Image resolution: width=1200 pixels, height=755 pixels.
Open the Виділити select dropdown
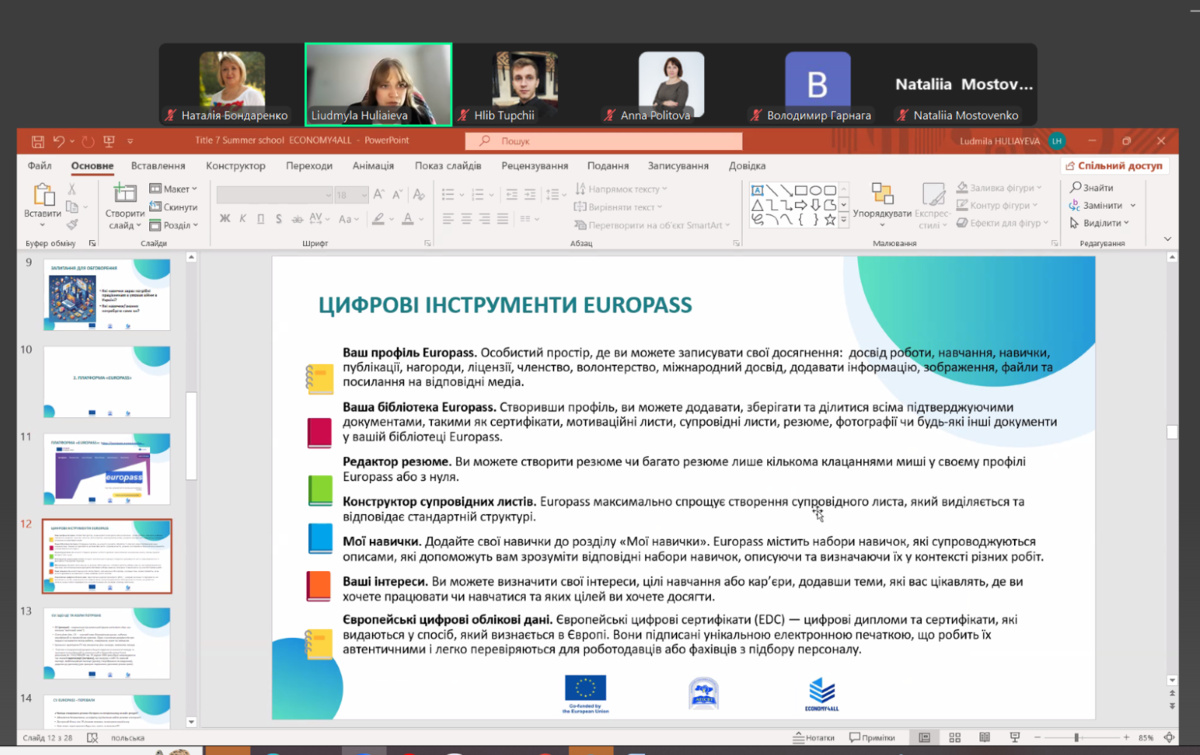[1099, 223]
